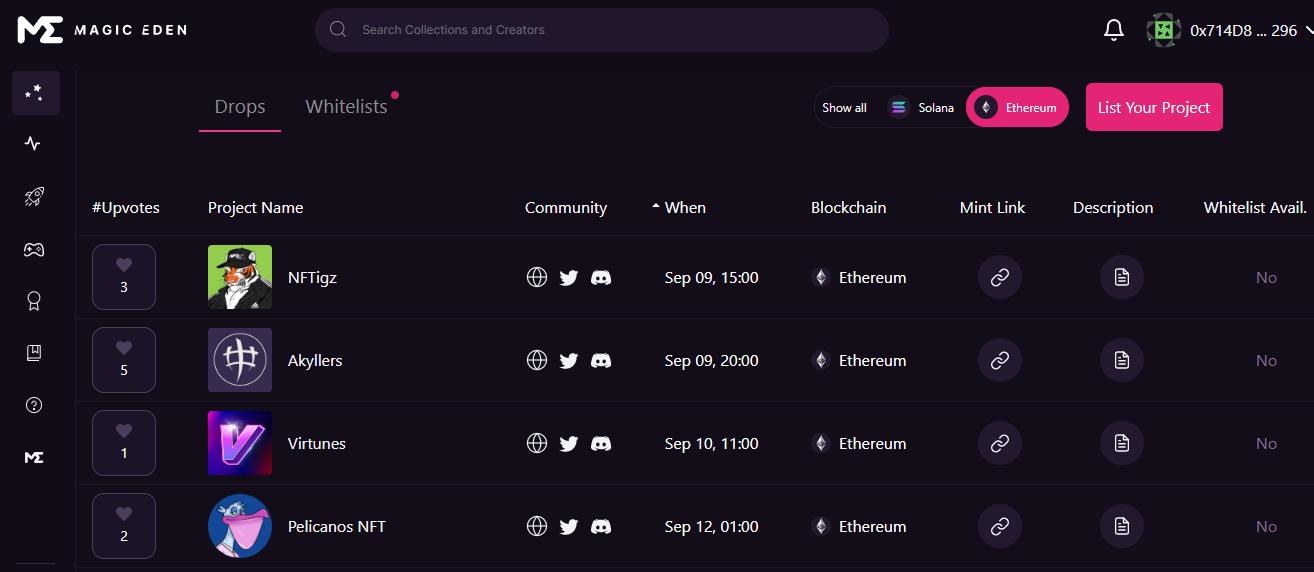The width and height of the screenshot is (1314, 572).
Task: Open the Pelicanos NFT project name link
Action: 336,527
